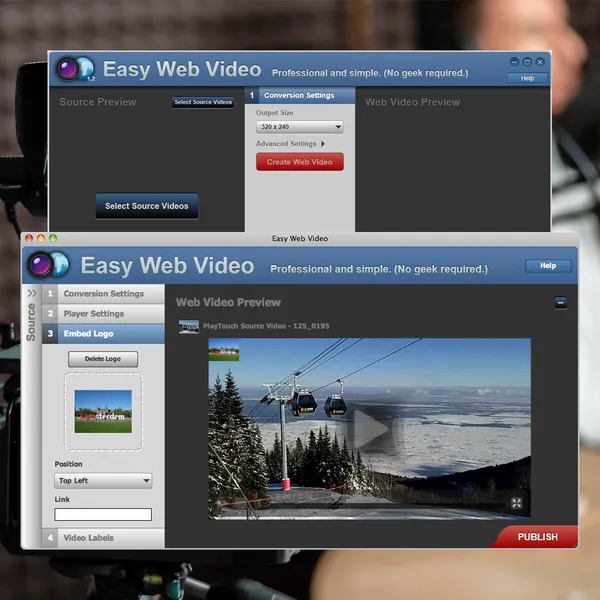This screenshot has width=600, height=600.
Task: Open the Player Settings step
Action: click(x=103, y=314)
